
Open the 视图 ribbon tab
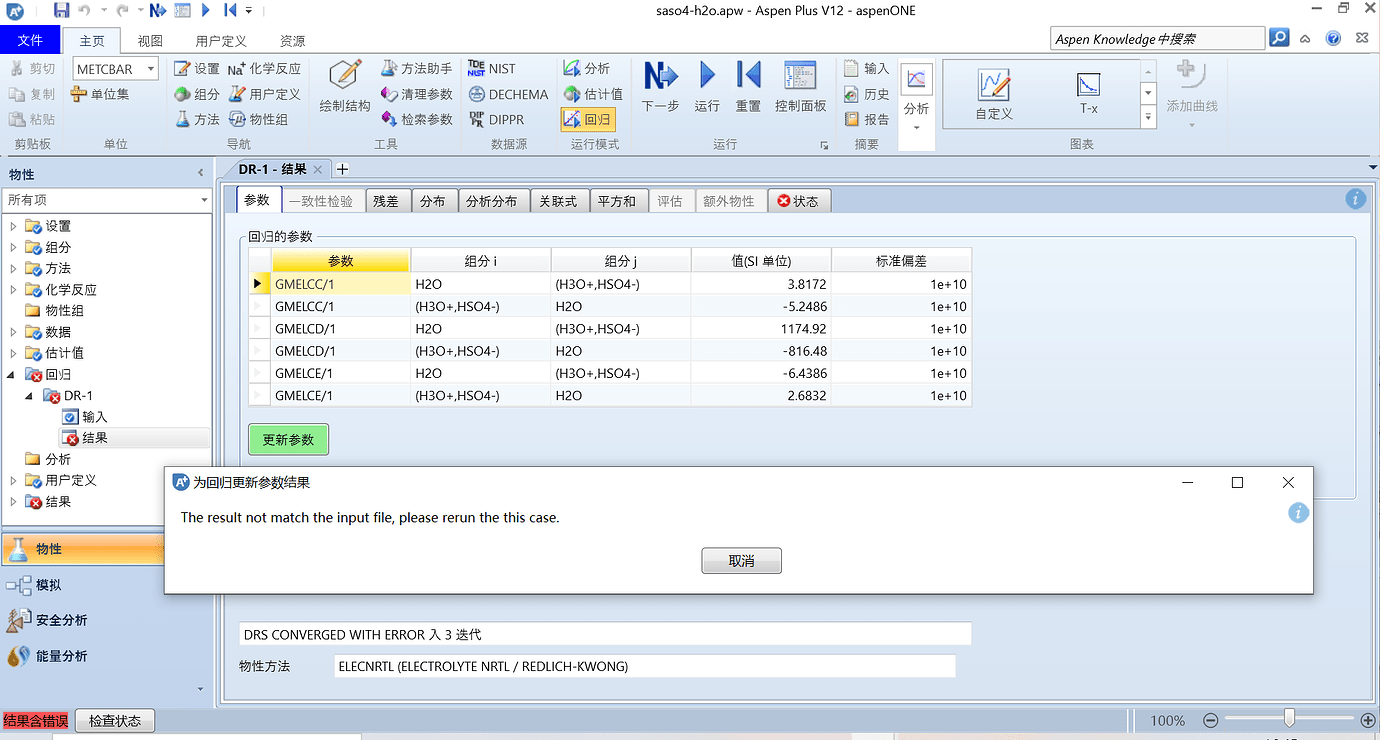(150, 41)
